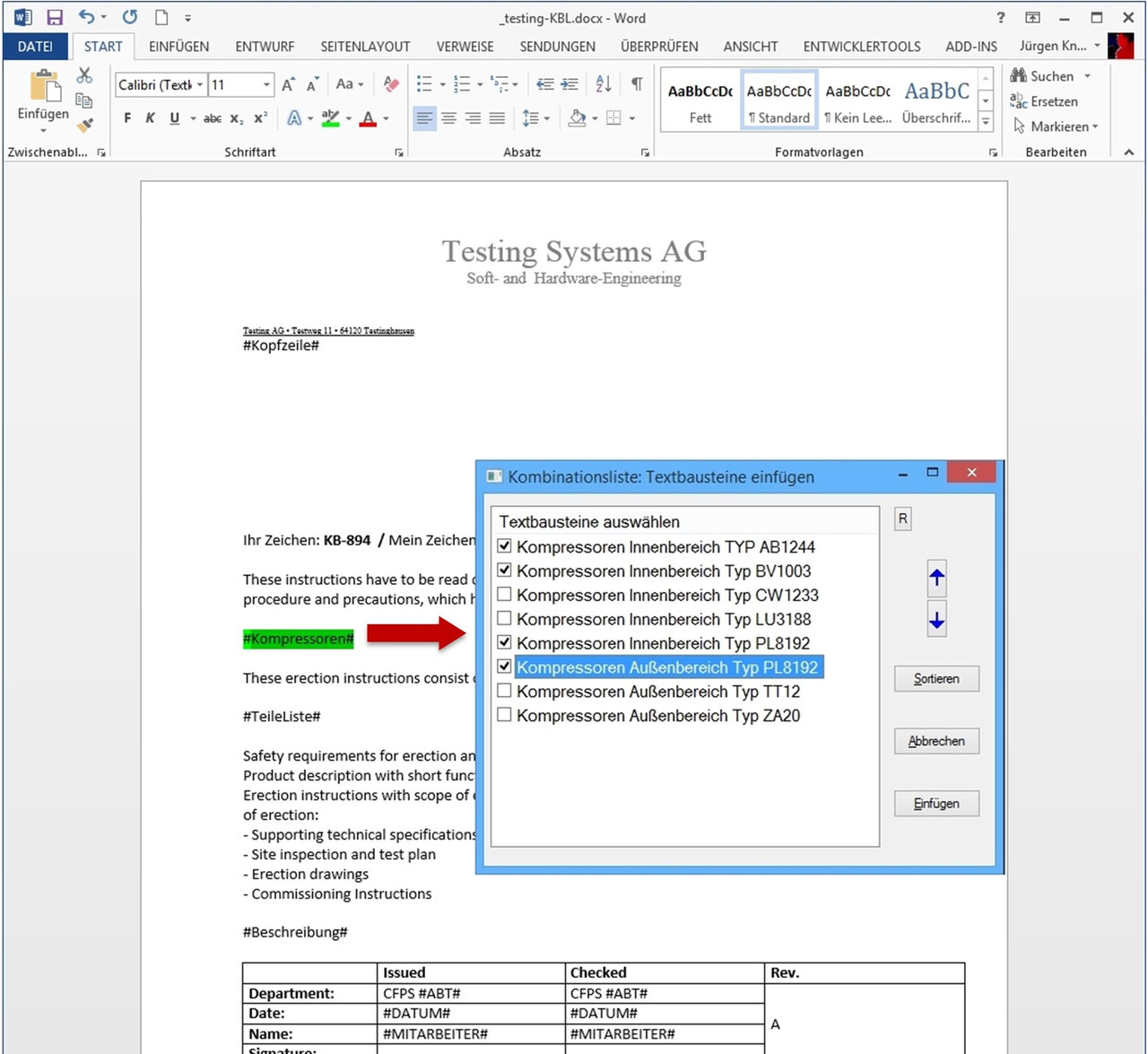1148x1054 pixels.
Task: Click Abbrechen to cancel the dialog
Action: click(936, 741)
